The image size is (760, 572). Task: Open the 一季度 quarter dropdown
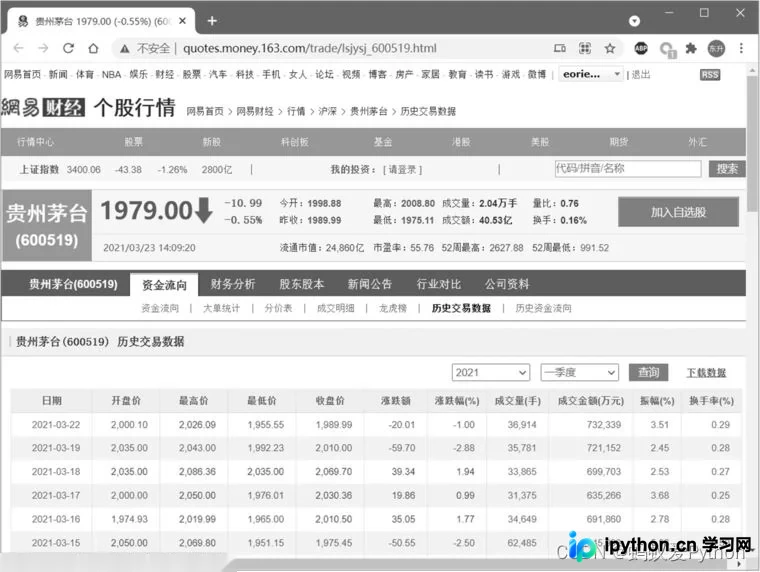click(x=580, y=372)
